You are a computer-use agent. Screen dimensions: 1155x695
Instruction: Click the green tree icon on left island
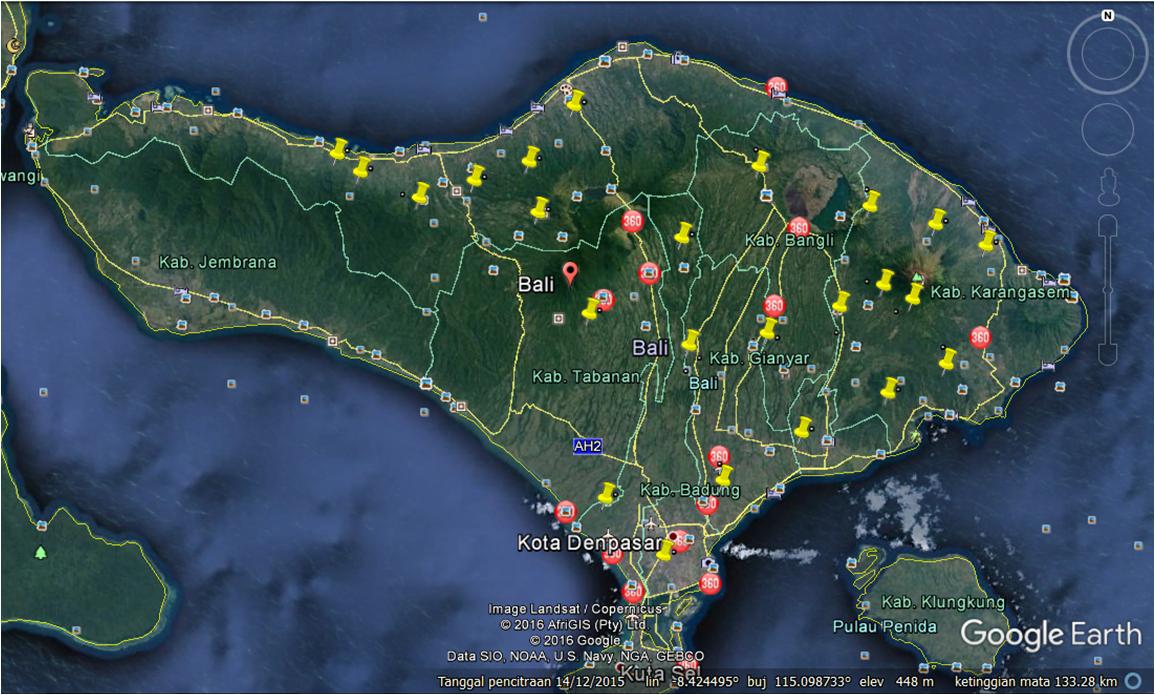40,552
